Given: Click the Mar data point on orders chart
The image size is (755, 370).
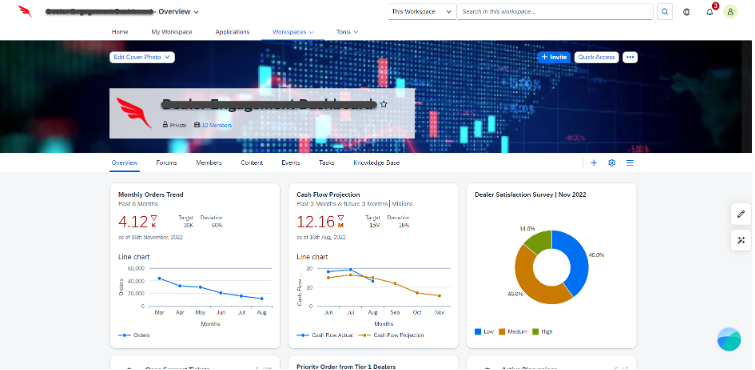Looking at the screenshot, I should [159, 278].
